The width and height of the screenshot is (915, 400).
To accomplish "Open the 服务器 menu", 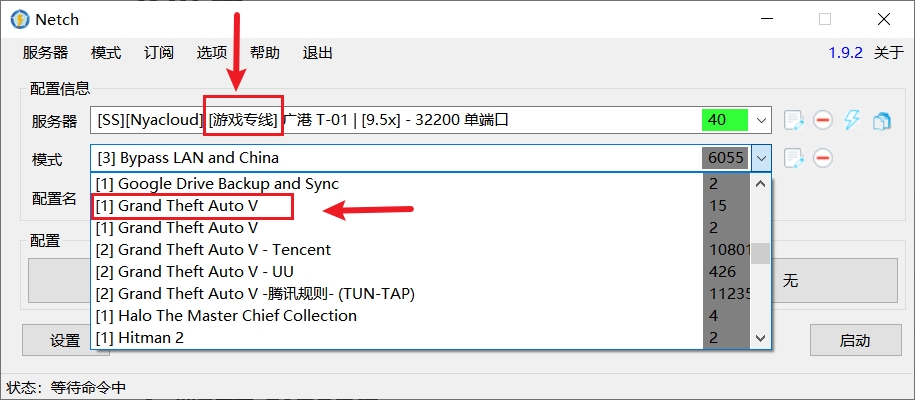I will coord(45,53).
